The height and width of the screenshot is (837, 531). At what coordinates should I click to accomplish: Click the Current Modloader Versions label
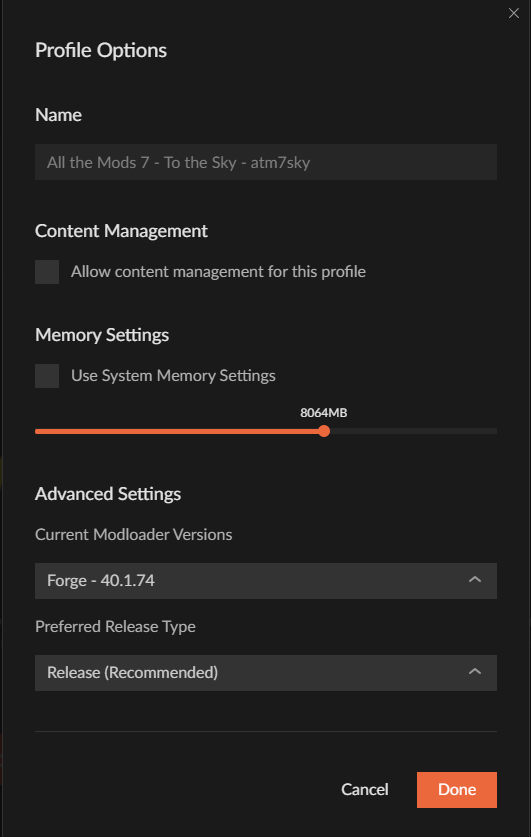[x=133, y=534]
